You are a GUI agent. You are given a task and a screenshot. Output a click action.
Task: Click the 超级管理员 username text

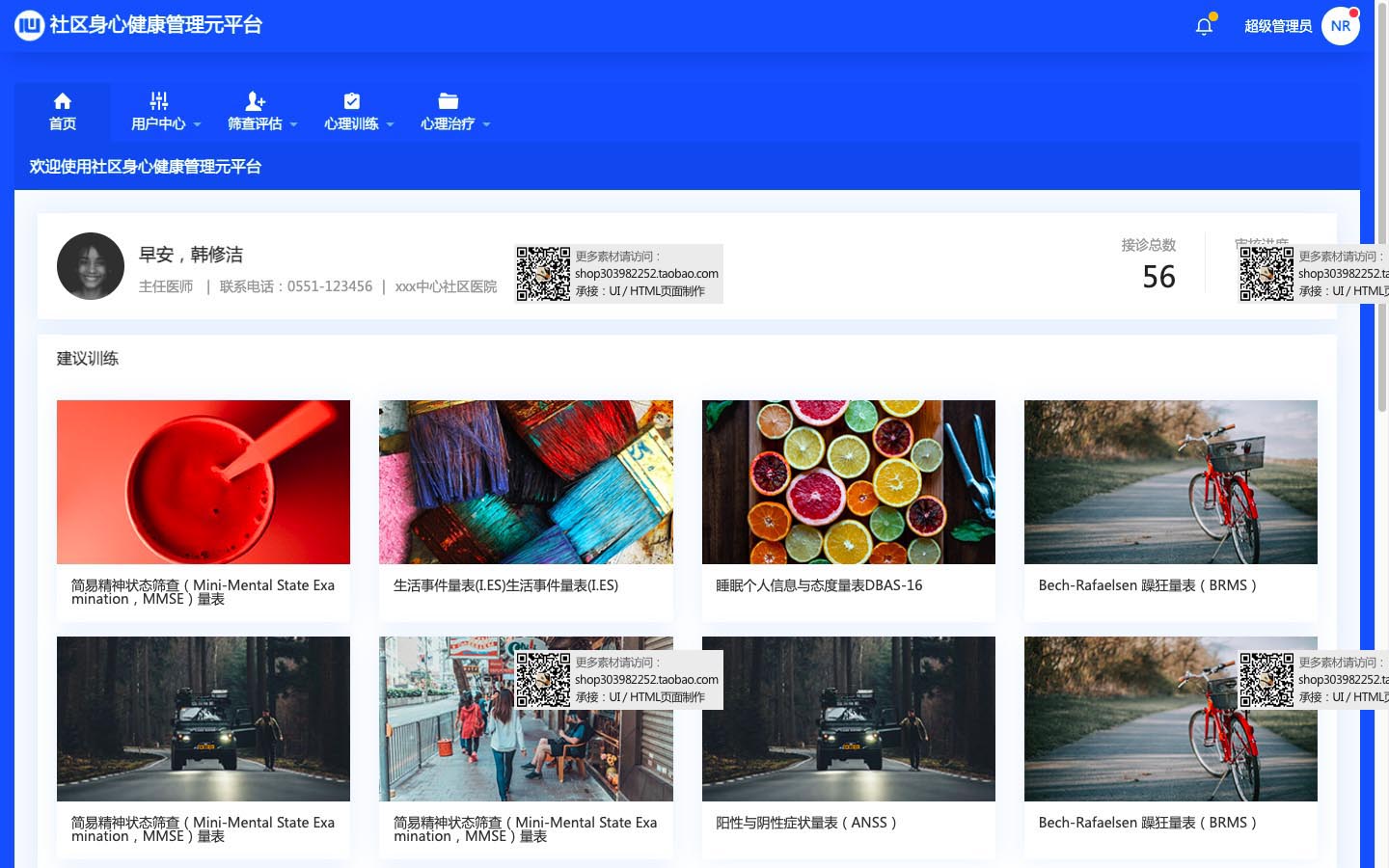[1277, 26]
